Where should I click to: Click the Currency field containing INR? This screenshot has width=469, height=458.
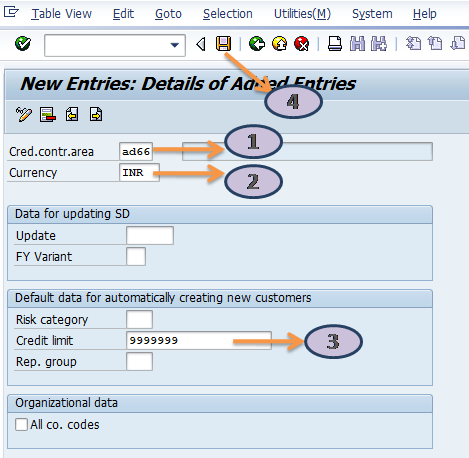coord(139,172)
